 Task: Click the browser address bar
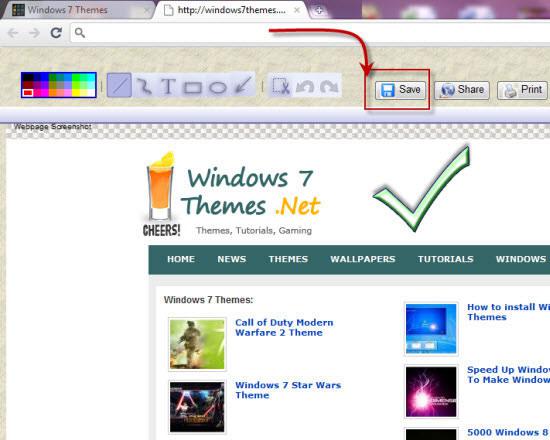(310, 33)
